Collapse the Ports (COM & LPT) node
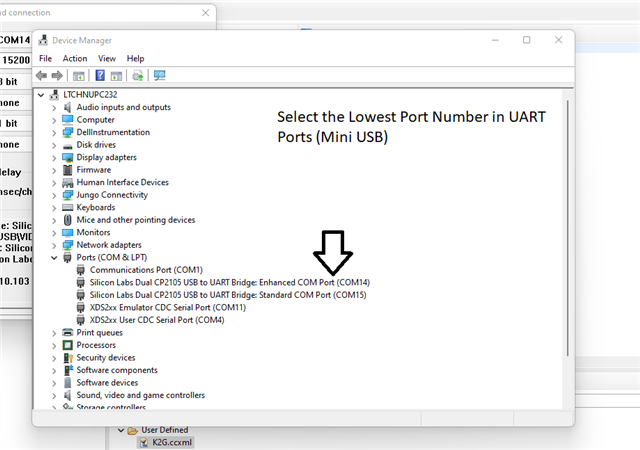This screenshot has height=450, width=640. tap(54, 258)
